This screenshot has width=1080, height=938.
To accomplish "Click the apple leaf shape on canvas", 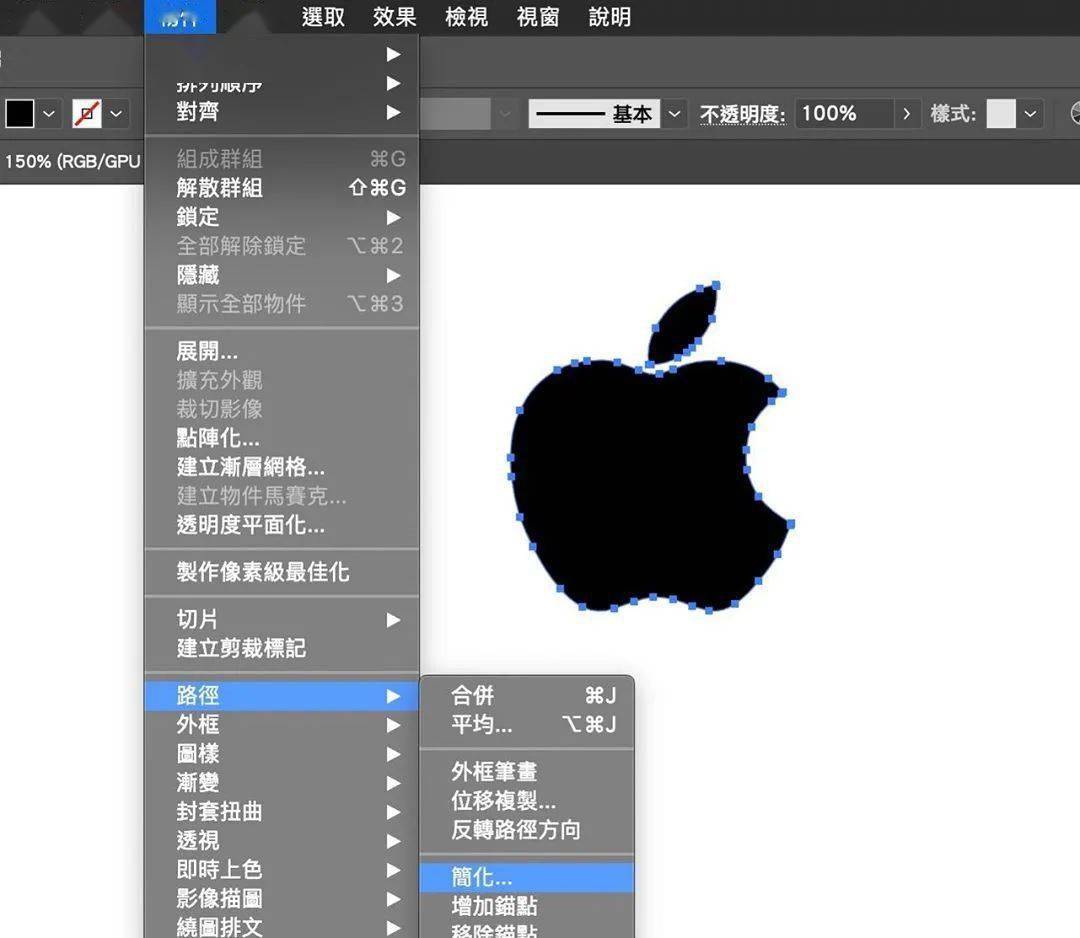I will (x=684, y=322).
